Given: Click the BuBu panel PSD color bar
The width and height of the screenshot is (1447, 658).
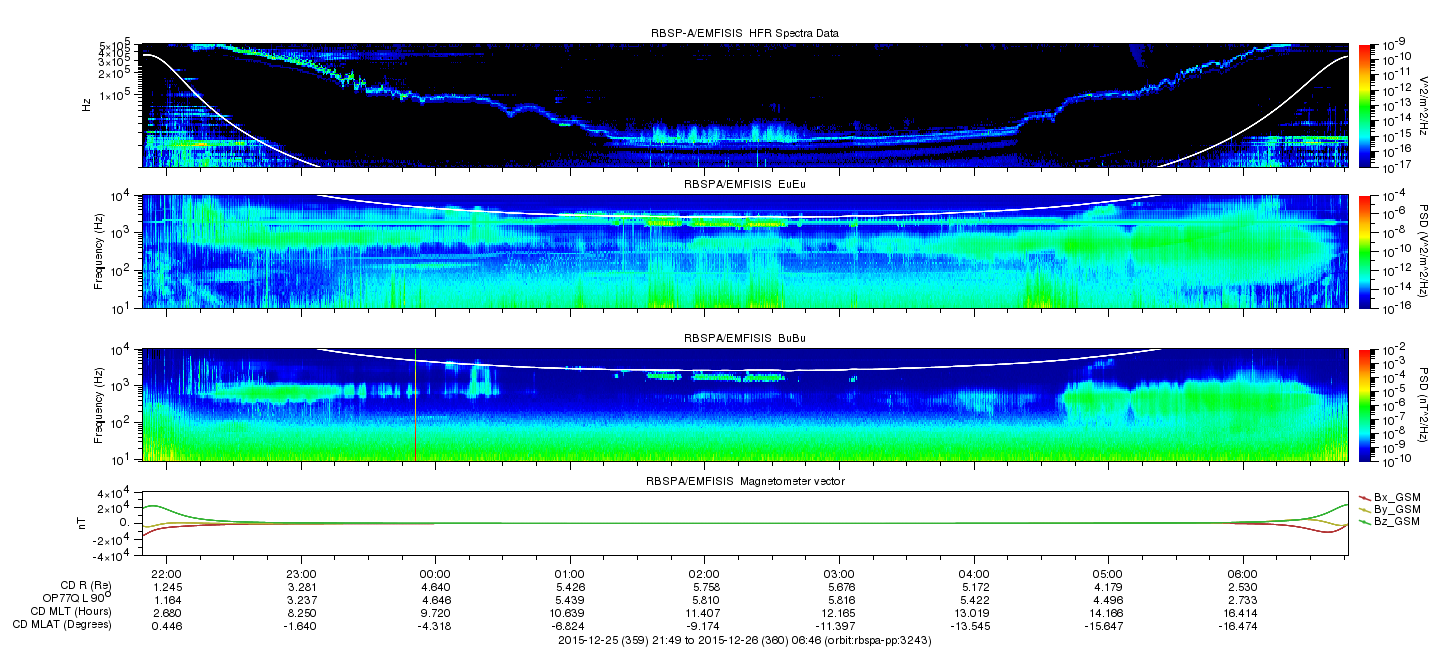Looking at the screenshot, I should [1365, 405].
